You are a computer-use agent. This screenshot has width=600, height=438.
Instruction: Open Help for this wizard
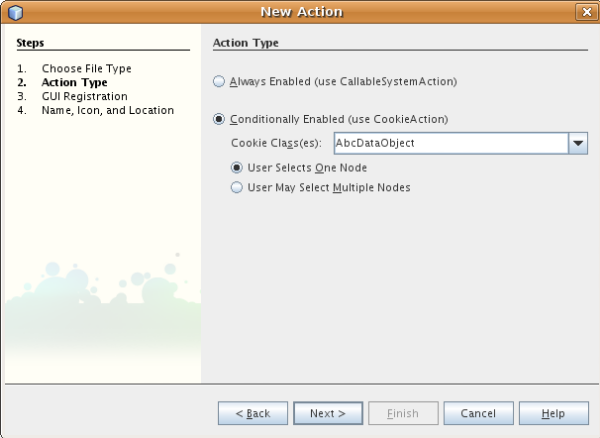click(554, 413)
